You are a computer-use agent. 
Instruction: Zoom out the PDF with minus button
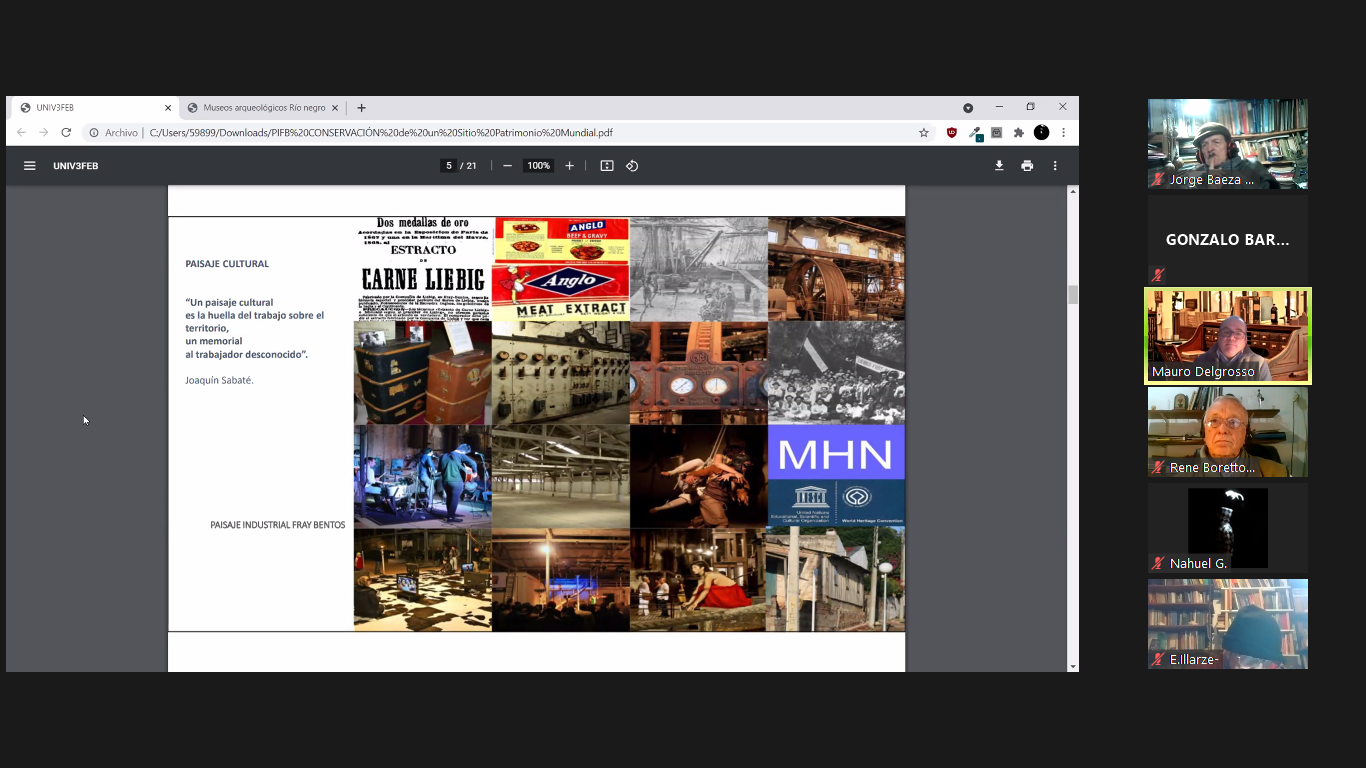508,166
